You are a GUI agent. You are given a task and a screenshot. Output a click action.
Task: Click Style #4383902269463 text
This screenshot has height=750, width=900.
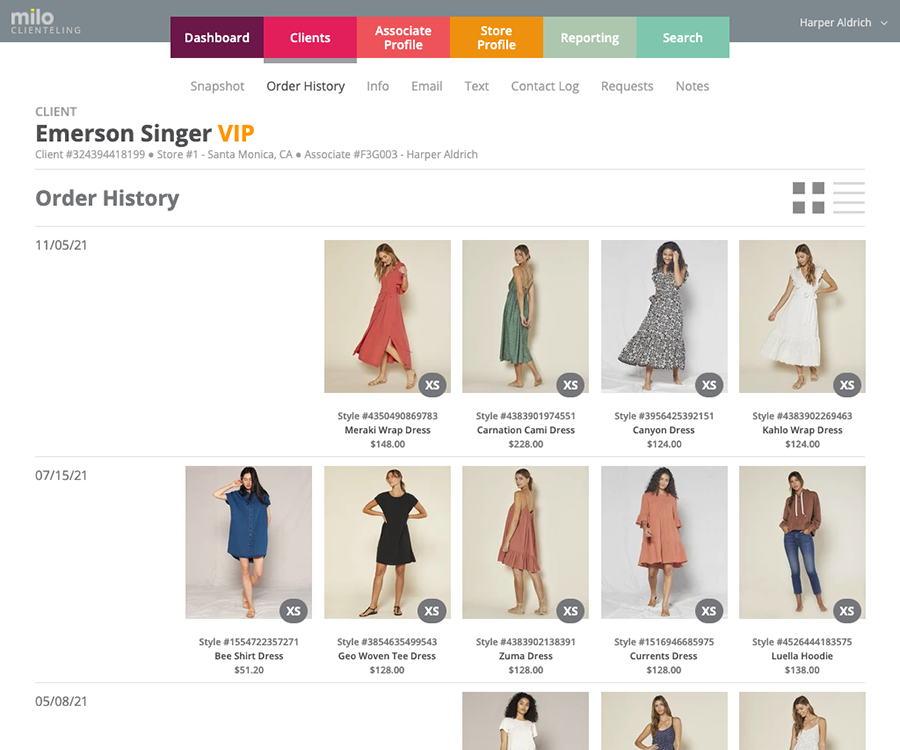[x=802, y=416]
